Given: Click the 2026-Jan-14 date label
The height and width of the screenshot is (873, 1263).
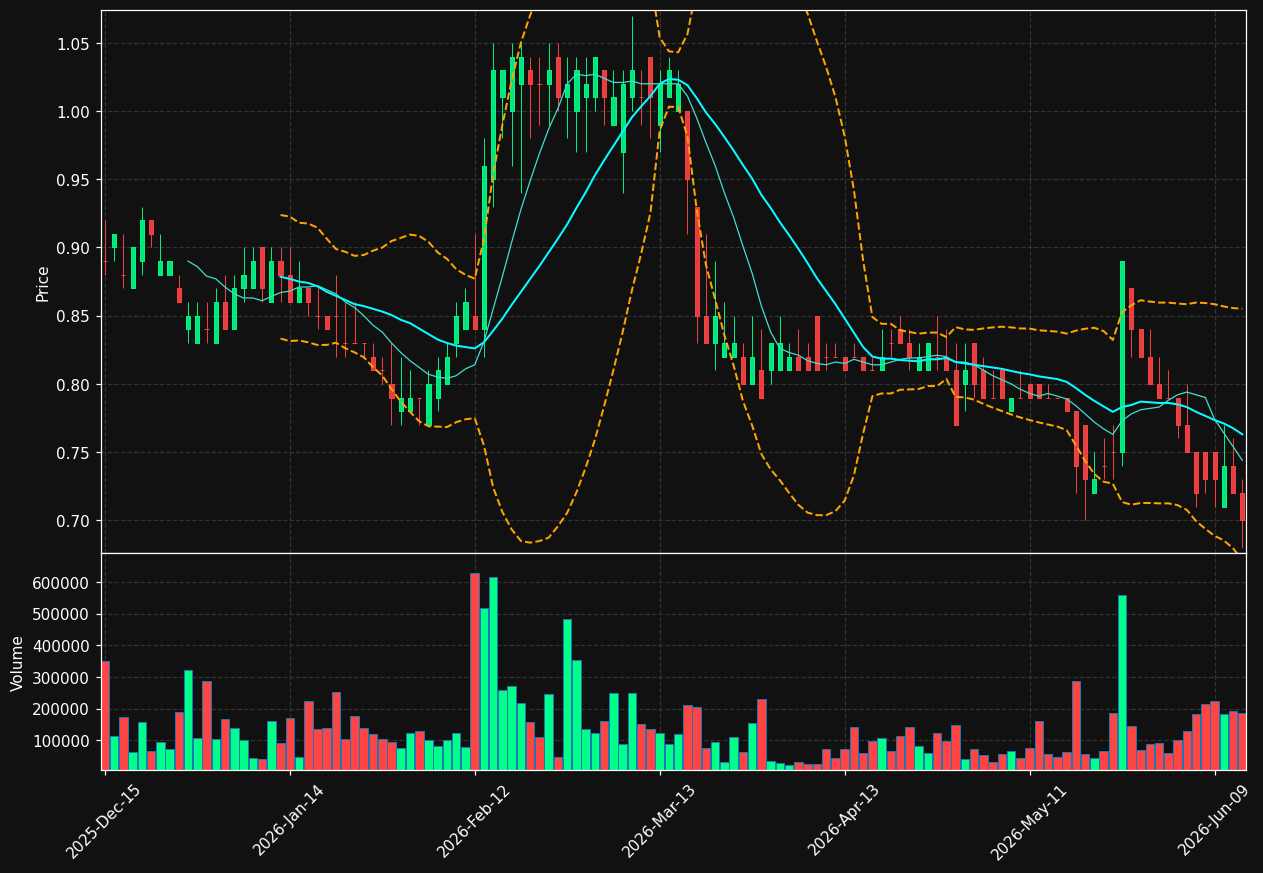Looking at the screenshot, I should [288, 821].
